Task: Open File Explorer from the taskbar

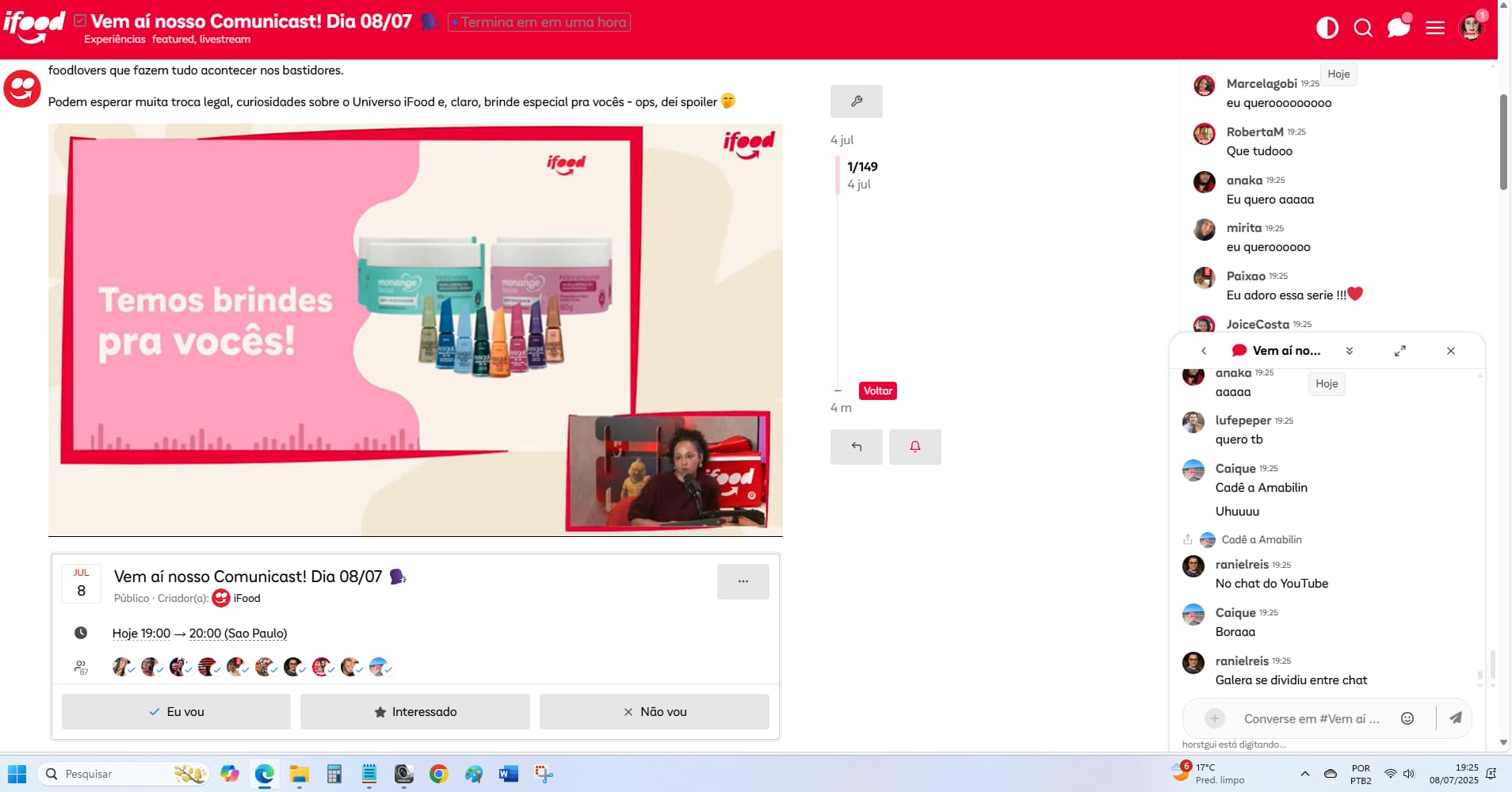Action: tap(299, 774)
